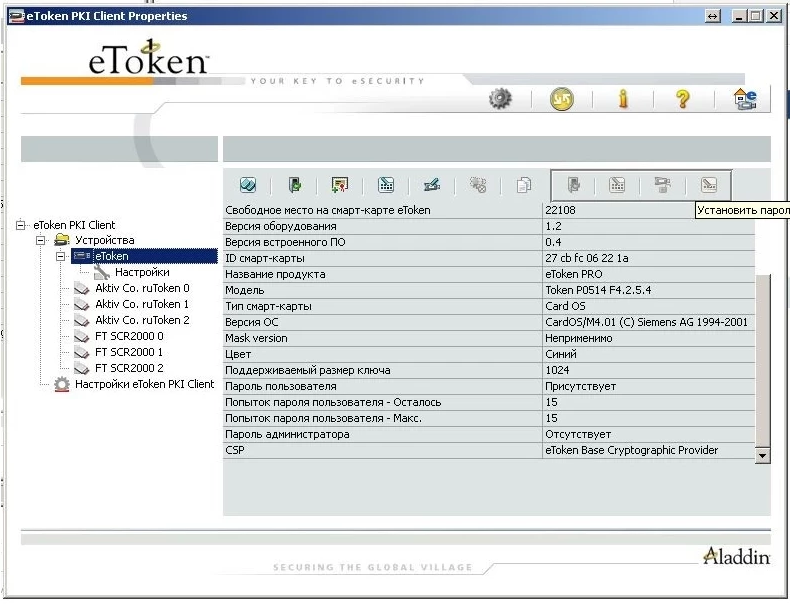Click the folder icon next to Устройства

(61, 240)
